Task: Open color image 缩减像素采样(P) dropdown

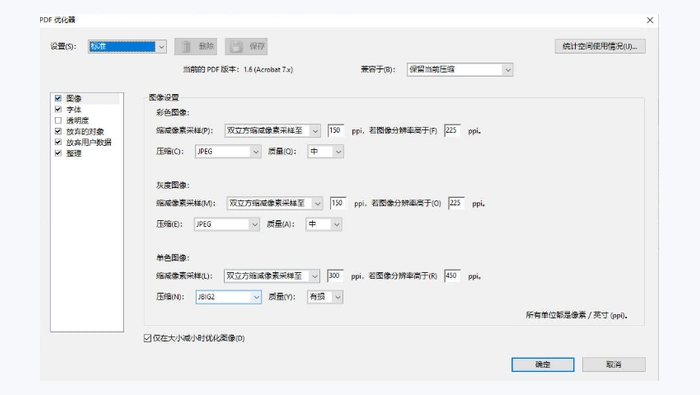Action: point(272,131)
